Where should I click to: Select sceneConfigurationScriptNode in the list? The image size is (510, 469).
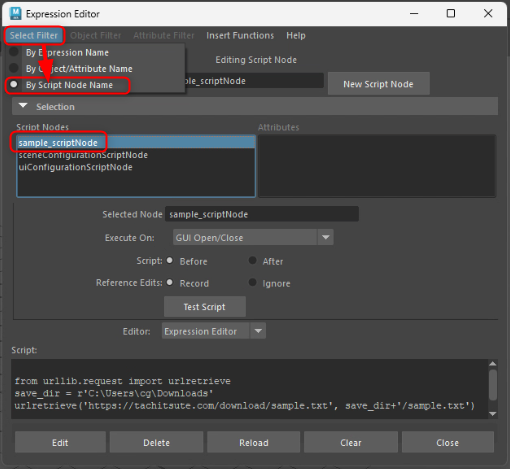point(136,155)
